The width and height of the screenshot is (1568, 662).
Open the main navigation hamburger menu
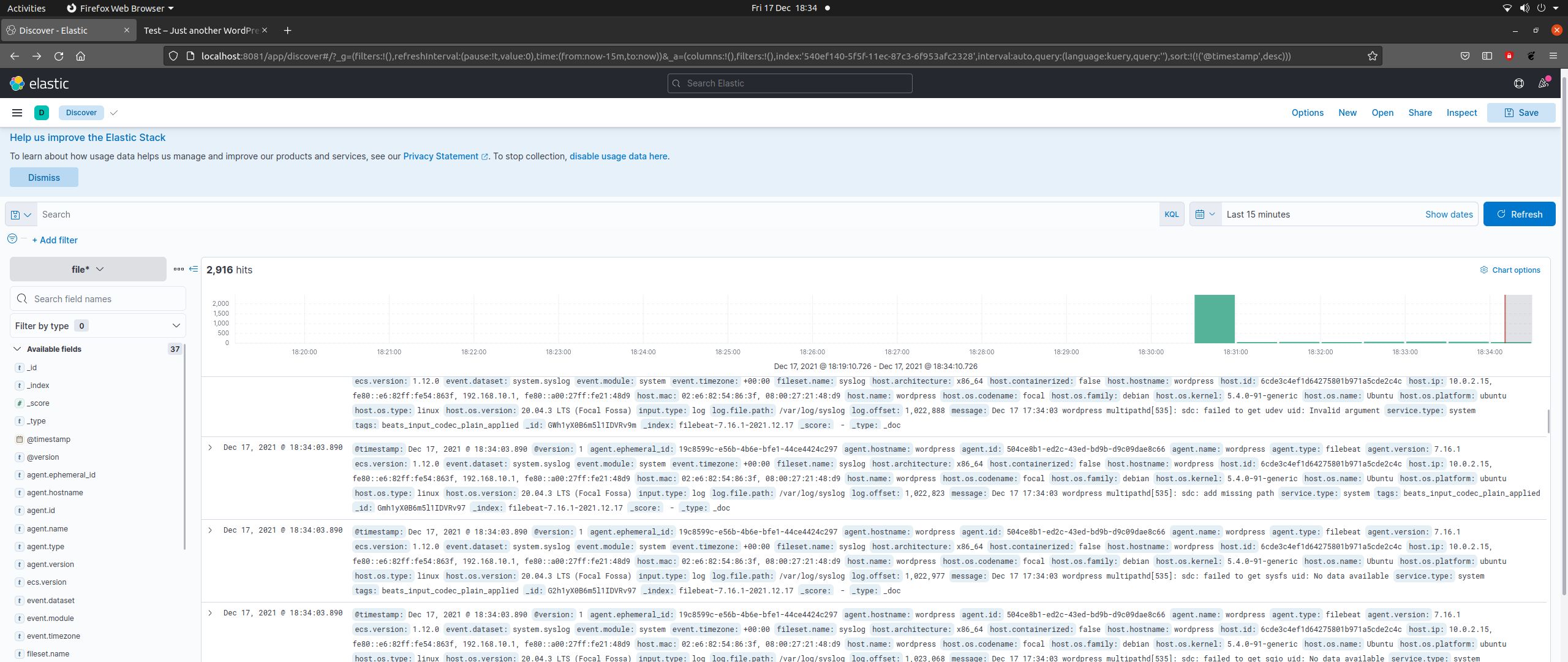pos(17,113)
